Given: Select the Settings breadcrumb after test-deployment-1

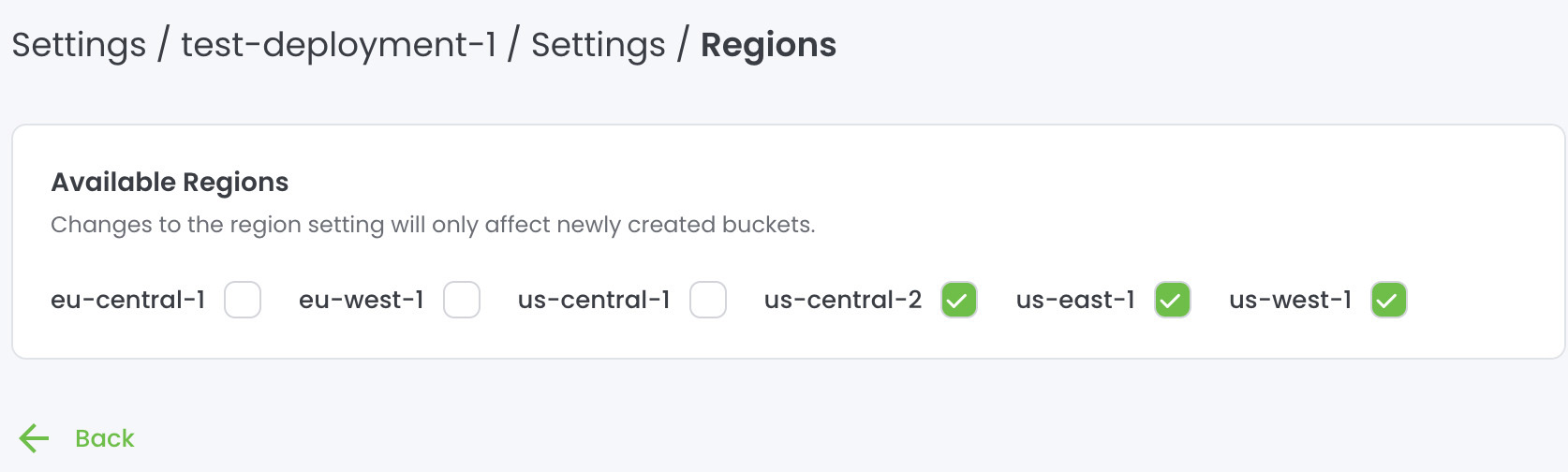Looking at the screenshot, I should (x=598, y=45).
